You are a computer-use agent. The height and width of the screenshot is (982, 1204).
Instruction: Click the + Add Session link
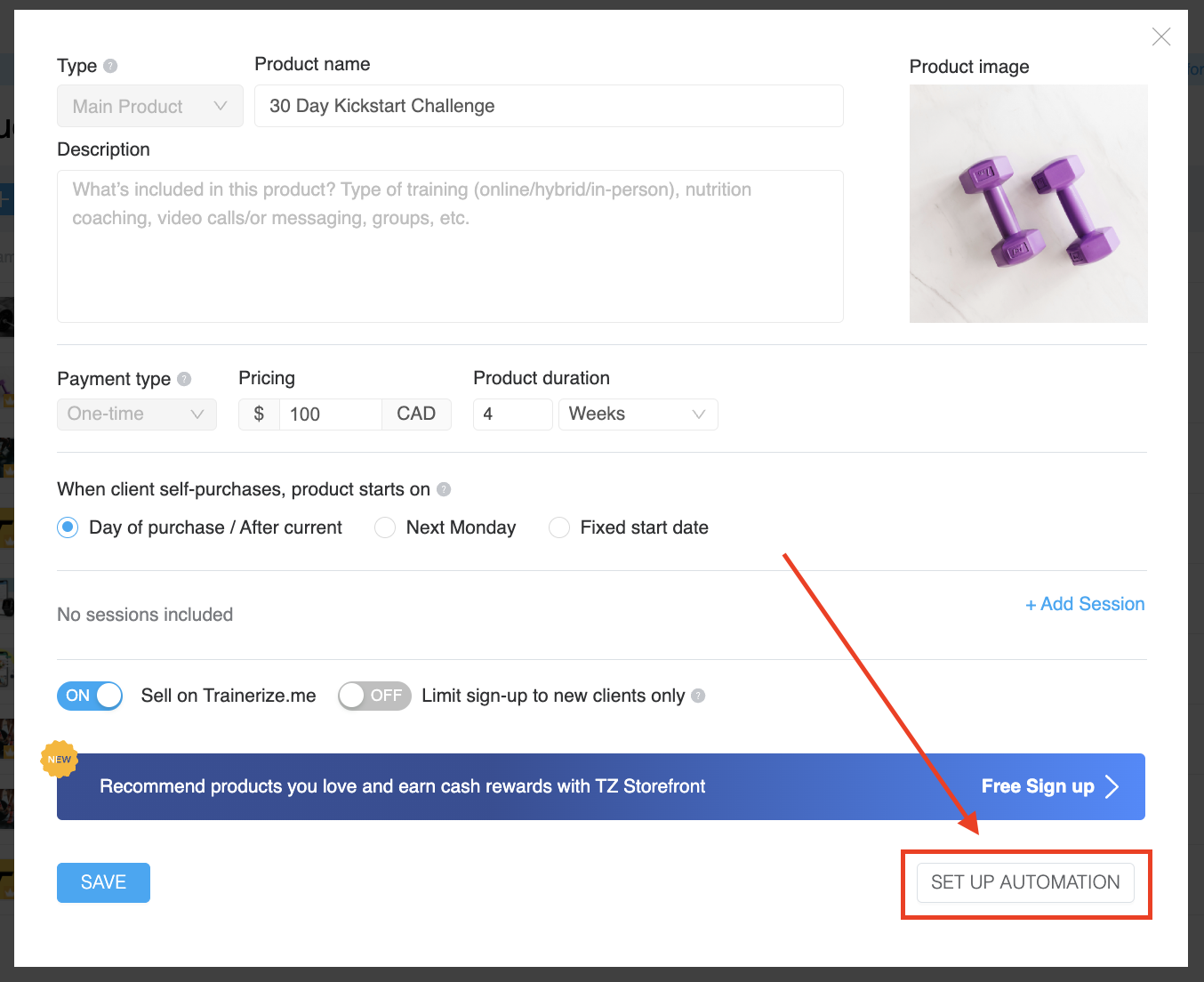pos(1085,604)
